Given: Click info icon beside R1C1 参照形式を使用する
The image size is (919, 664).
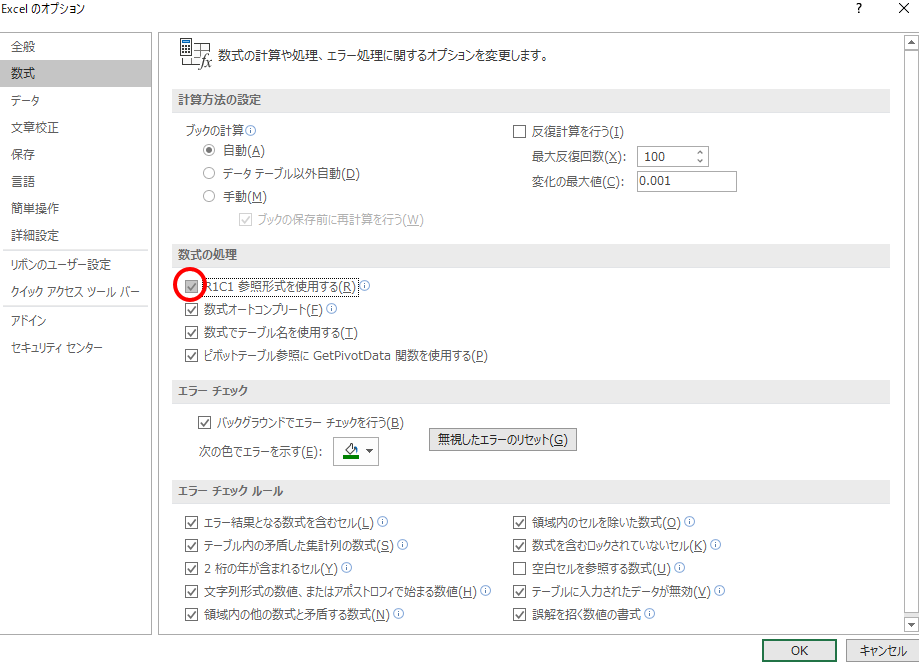Looking at the screenshot, I should tap(365, 285).
